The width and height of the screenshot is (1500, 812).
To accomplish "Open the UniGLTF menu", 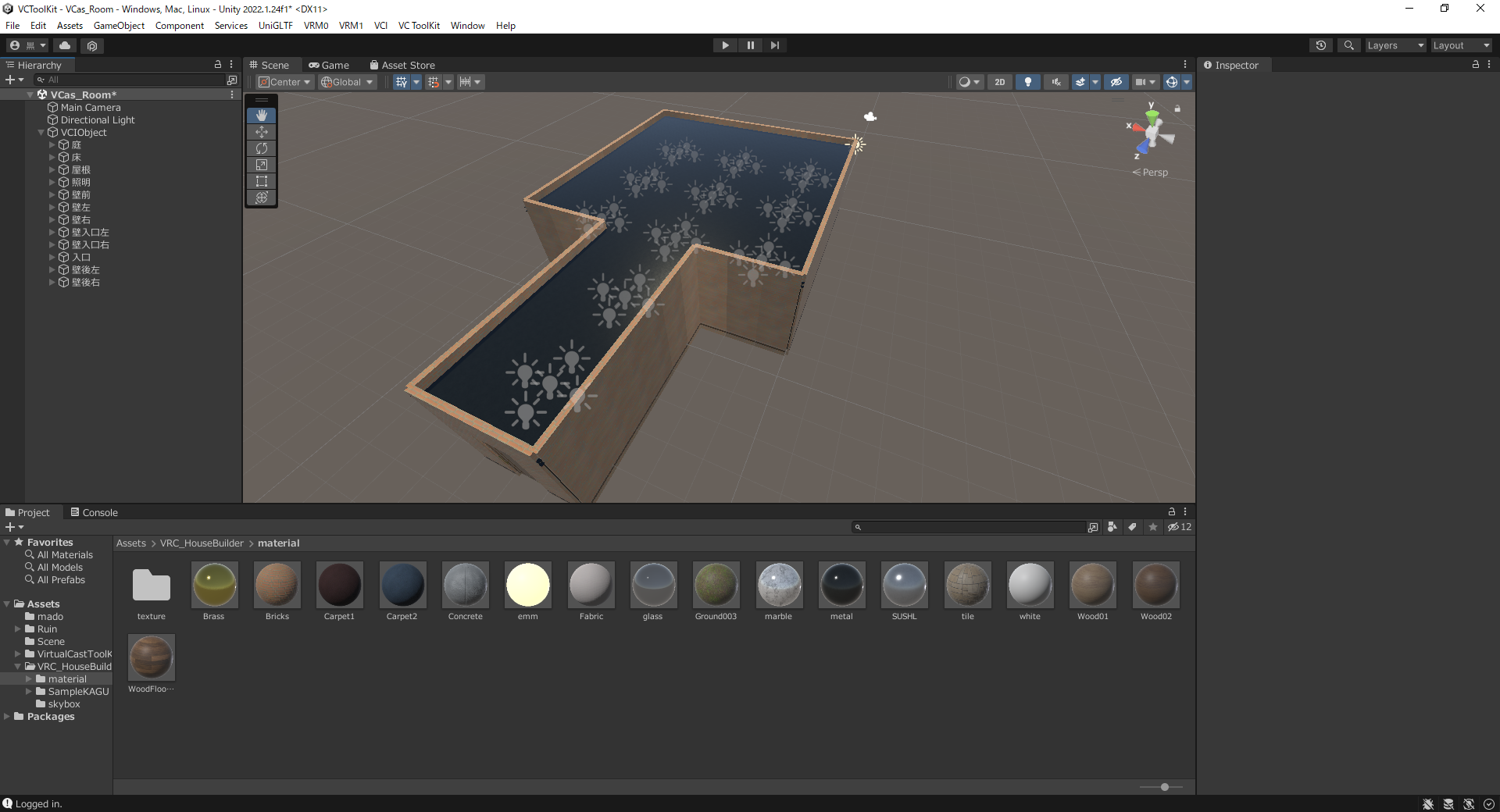I will click(276, 26).
